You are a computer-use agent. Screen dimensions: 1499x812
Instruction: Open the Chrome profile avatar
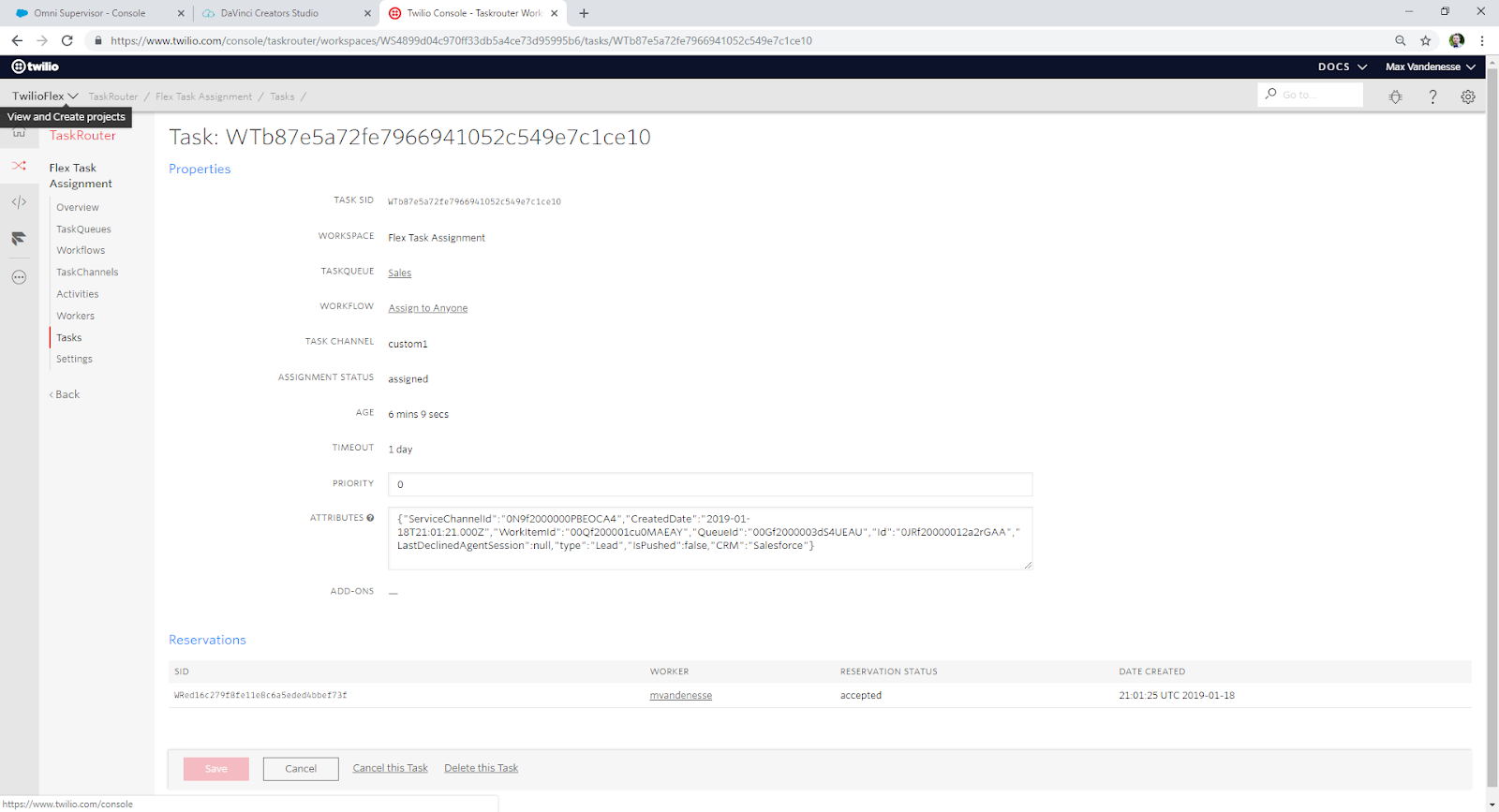pyautogui.click(x=1457, y=40)
